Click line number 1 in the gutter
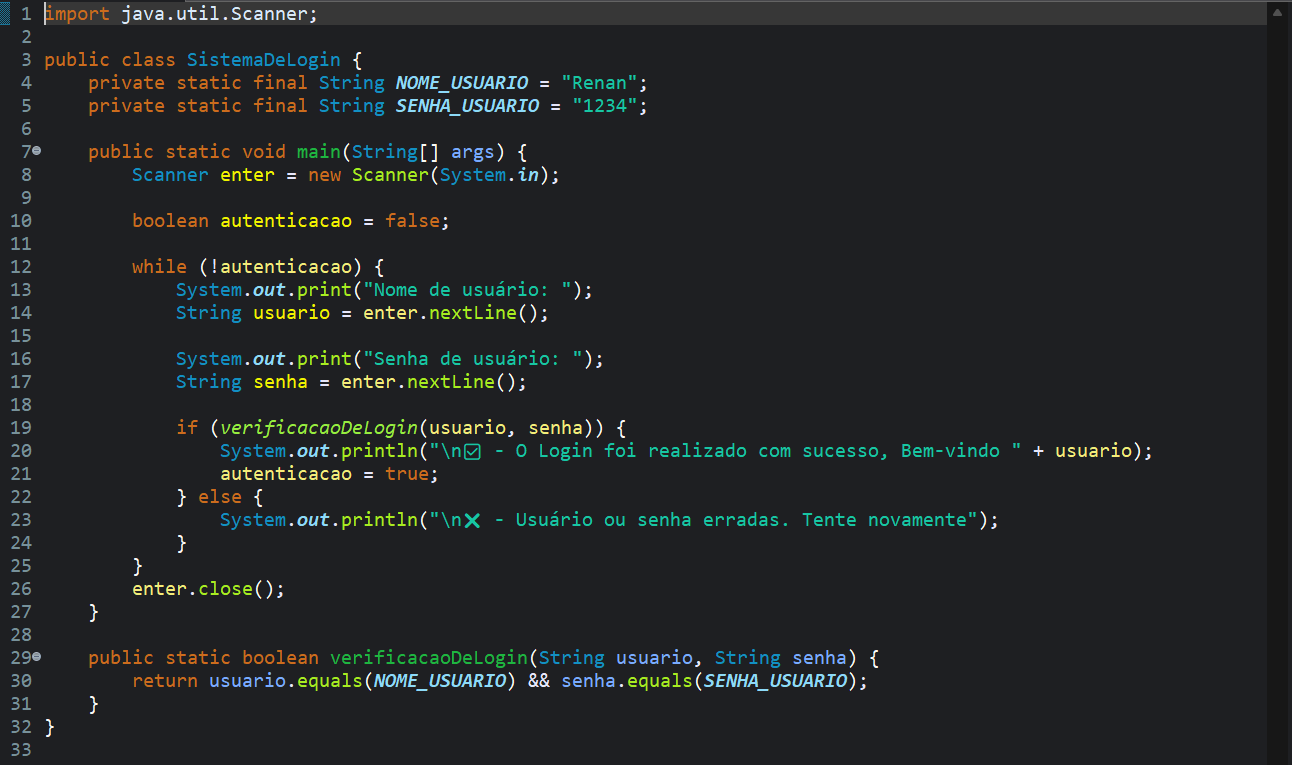Viewport: 1292px width, 765px height. (25, 13)
